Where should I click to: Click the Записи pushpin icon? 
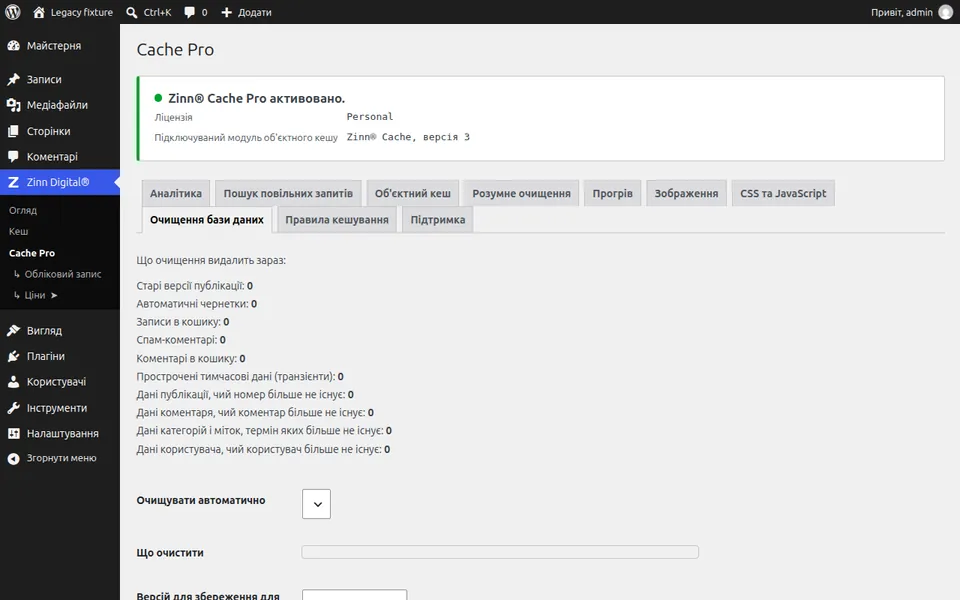coord(13,80)
